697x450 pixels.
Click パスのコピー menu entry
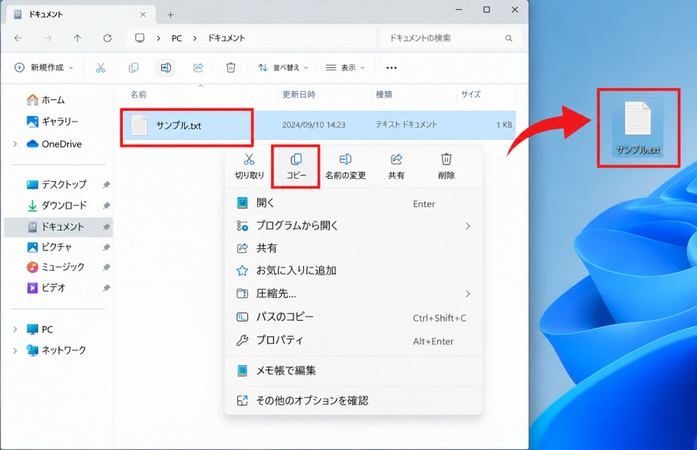pyautogui.click(x=353, y=317)
